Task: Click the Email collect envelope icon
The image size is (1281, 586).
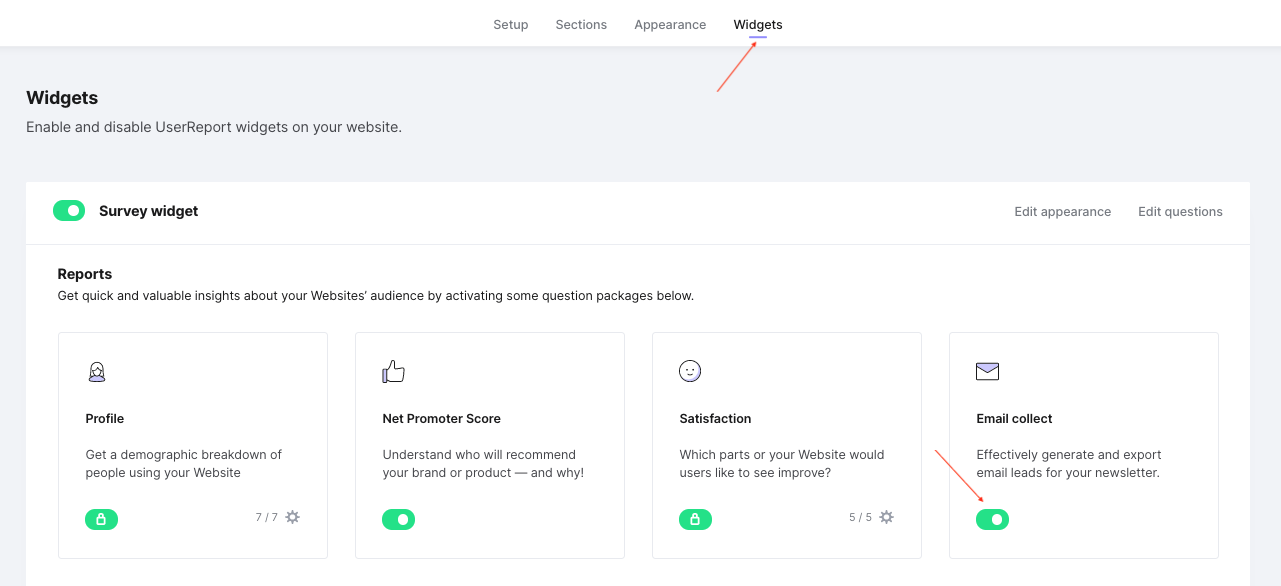Action: click(988, 372)
